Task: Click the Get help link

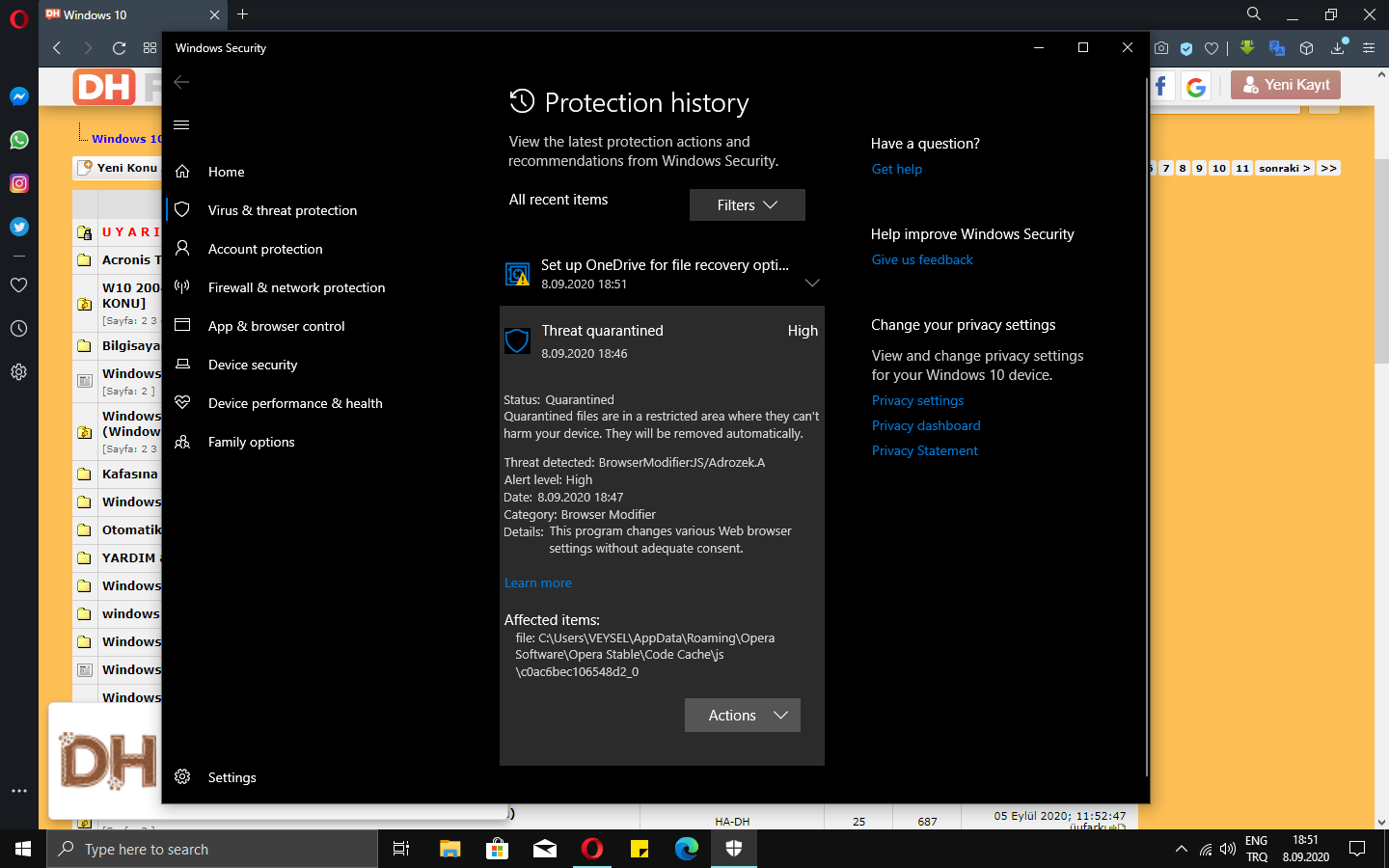Action: (x=897, y=169)
